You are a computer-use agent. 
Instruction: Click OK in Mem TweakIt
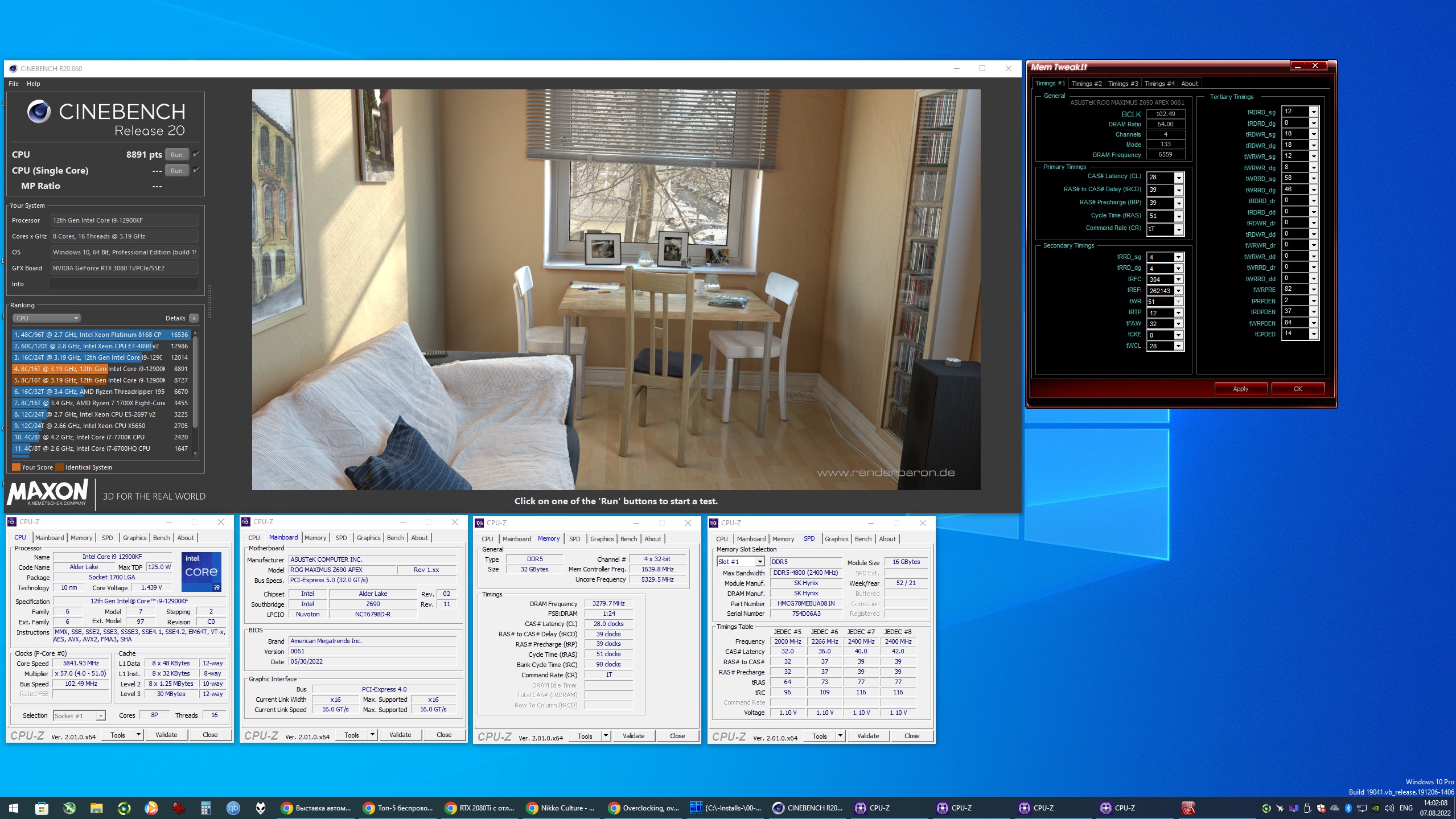[1298, 389]
